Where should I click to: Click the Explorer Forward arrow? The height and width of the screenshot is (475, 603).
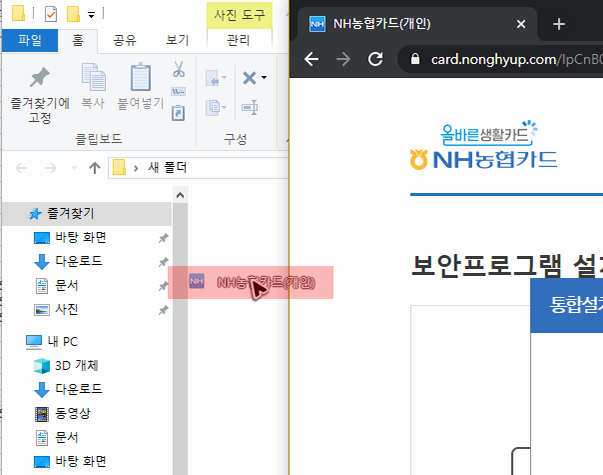click(x=50, y=168)
